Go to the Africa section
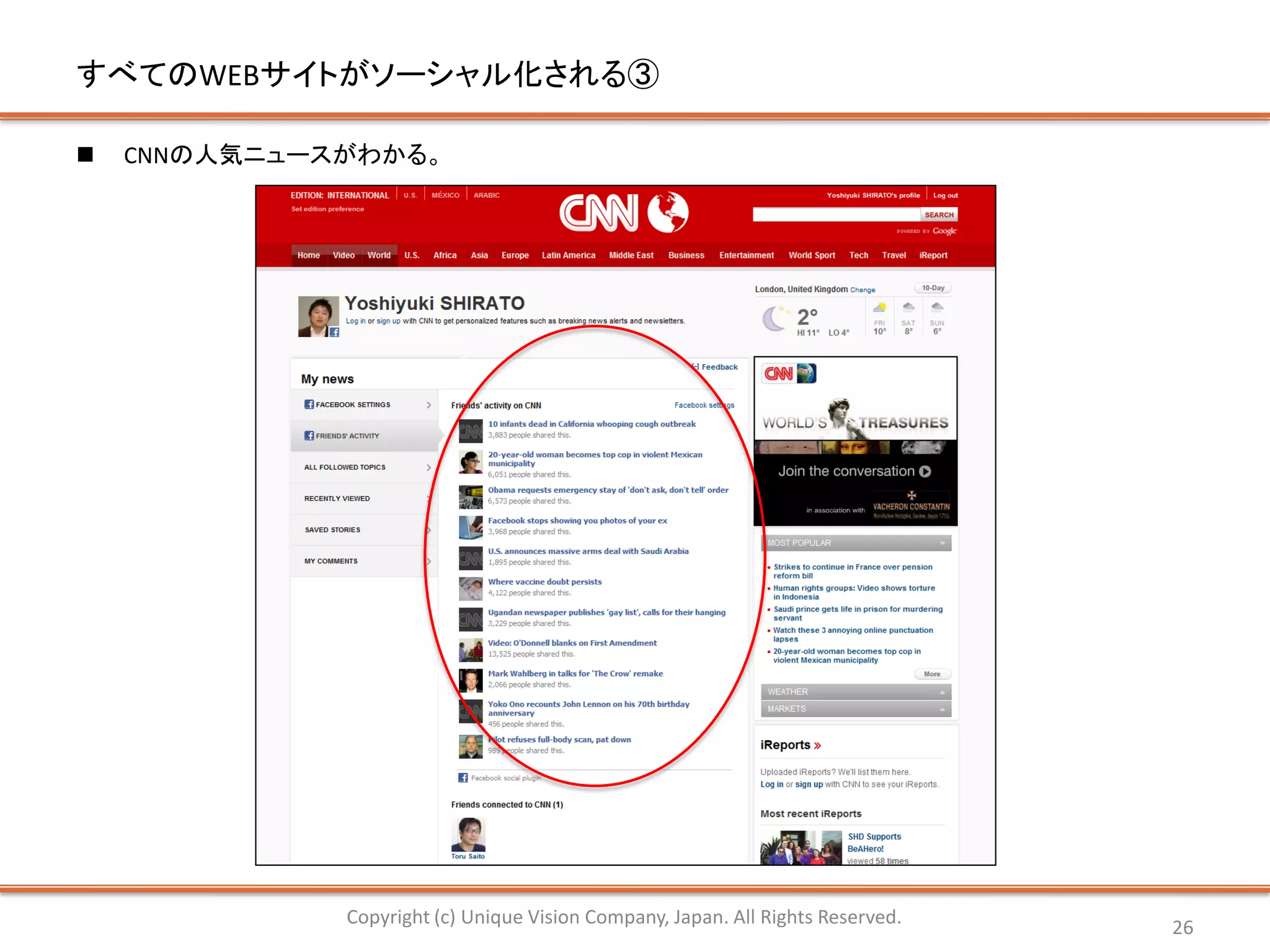The image size is (1270, 952). [x=445, y=255]
